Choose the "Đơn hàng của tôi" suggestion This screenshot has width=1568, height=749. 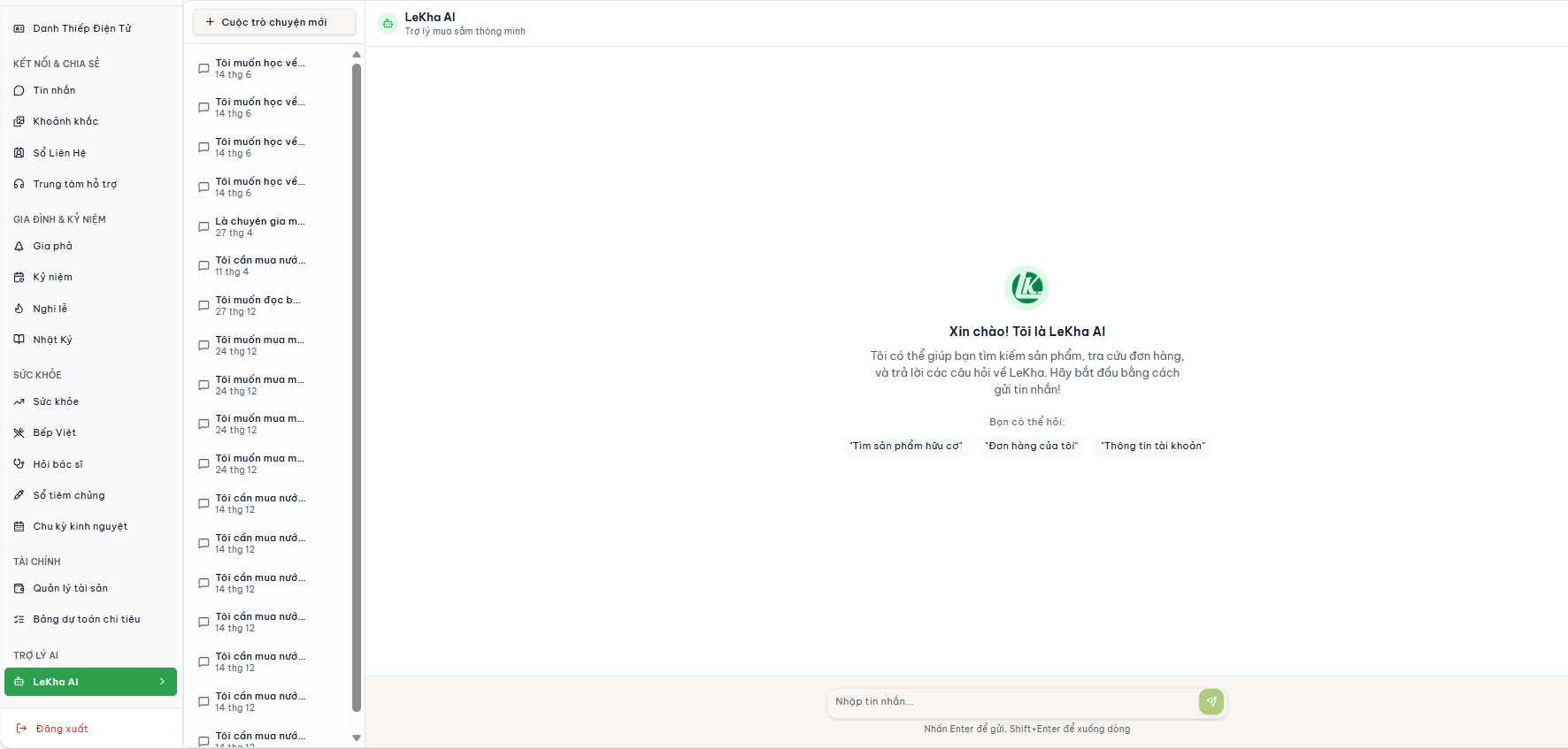click(x=1031, y=446)
